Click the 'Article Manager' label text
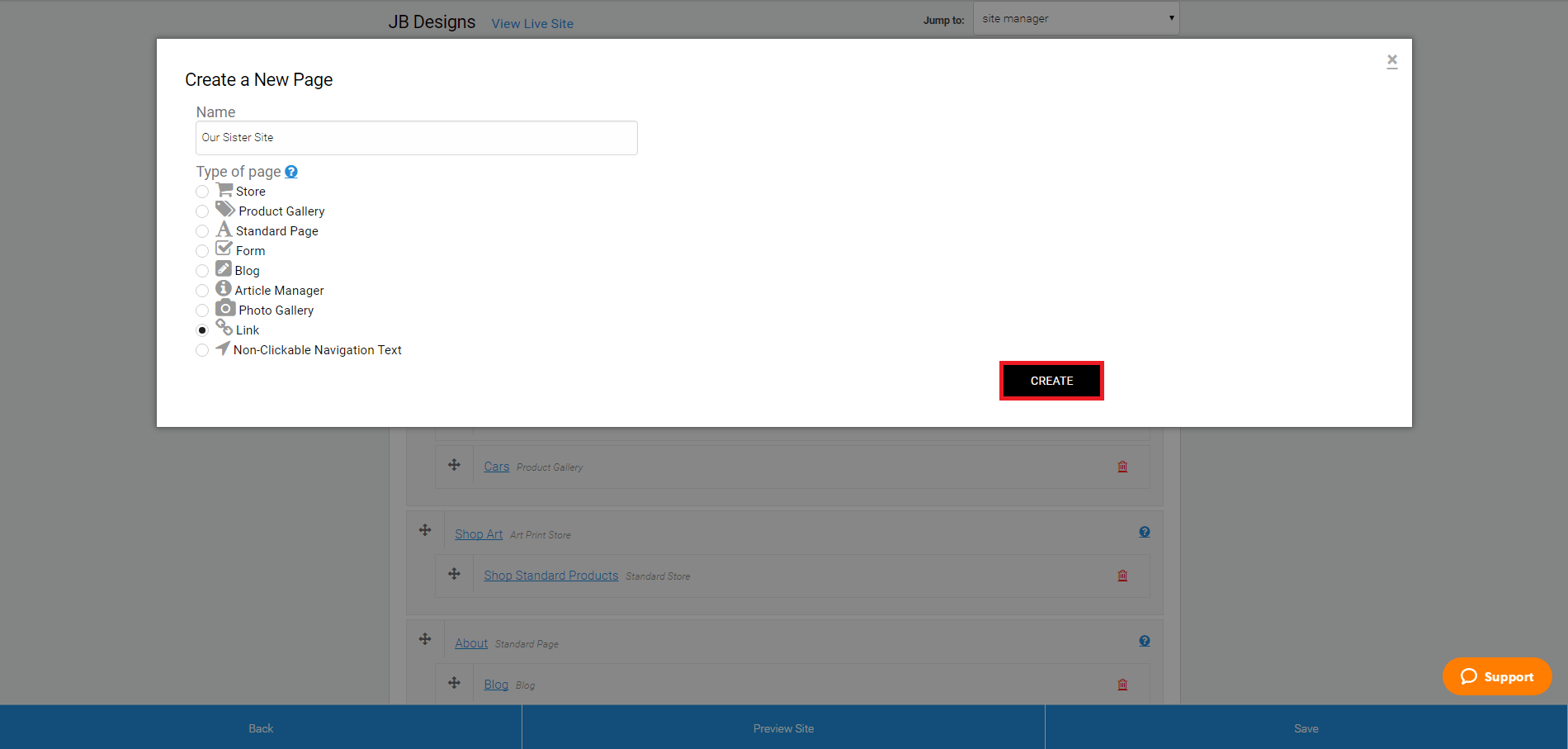This screenshot has height=749, width=1568. pyautogui.click(x=279, y=291)
